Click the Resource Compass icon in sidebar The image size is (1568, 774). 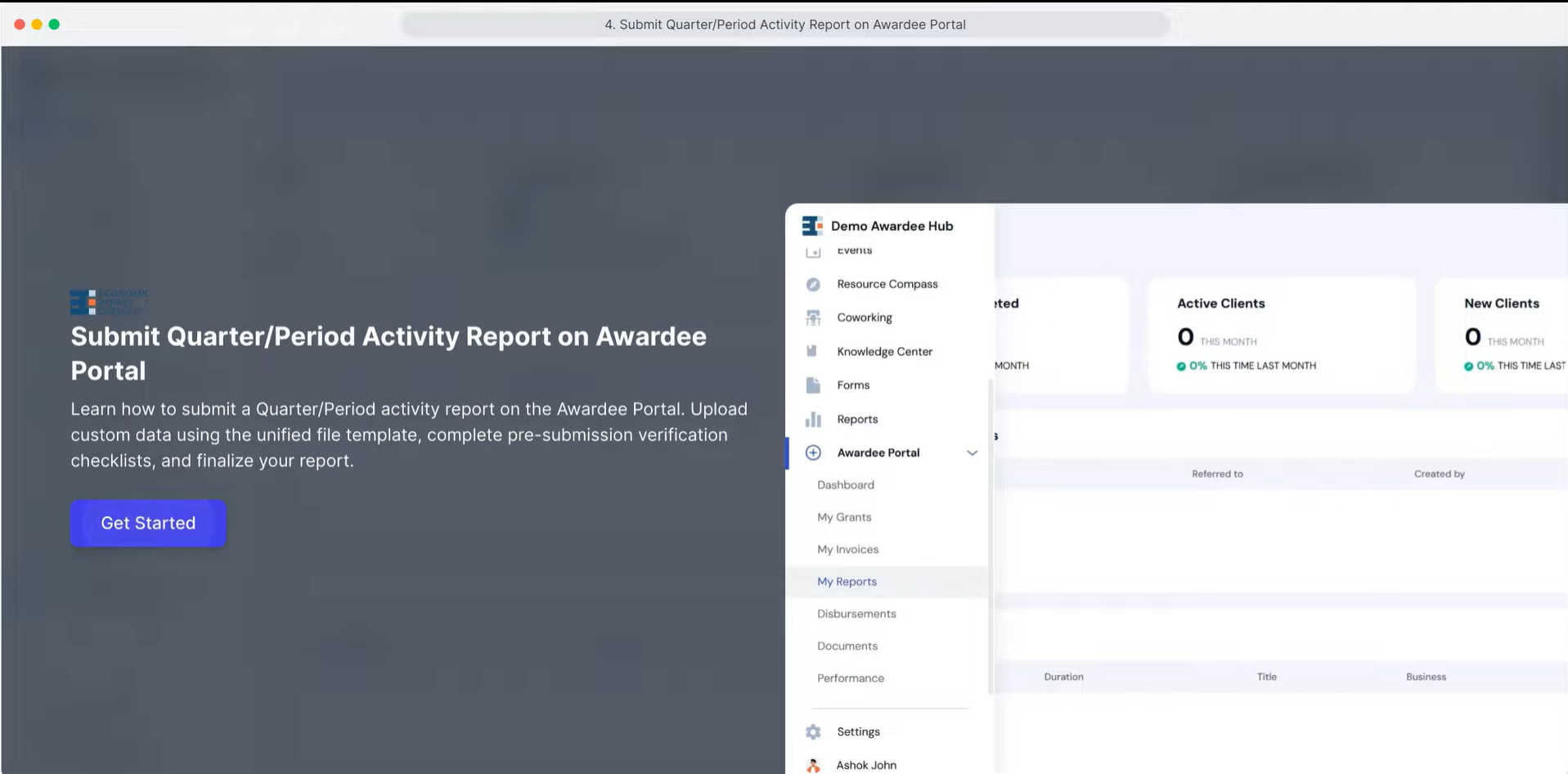[x=813, y=285]
